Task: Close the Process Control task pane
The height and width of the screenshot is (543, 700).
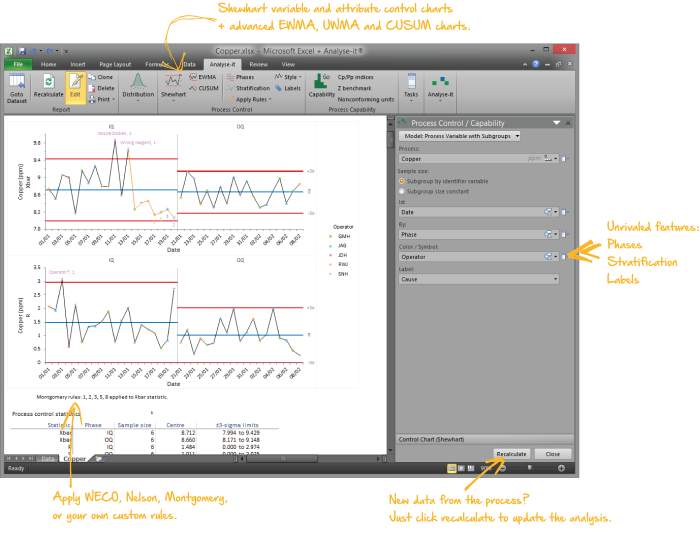Action: tap(568, 123)
